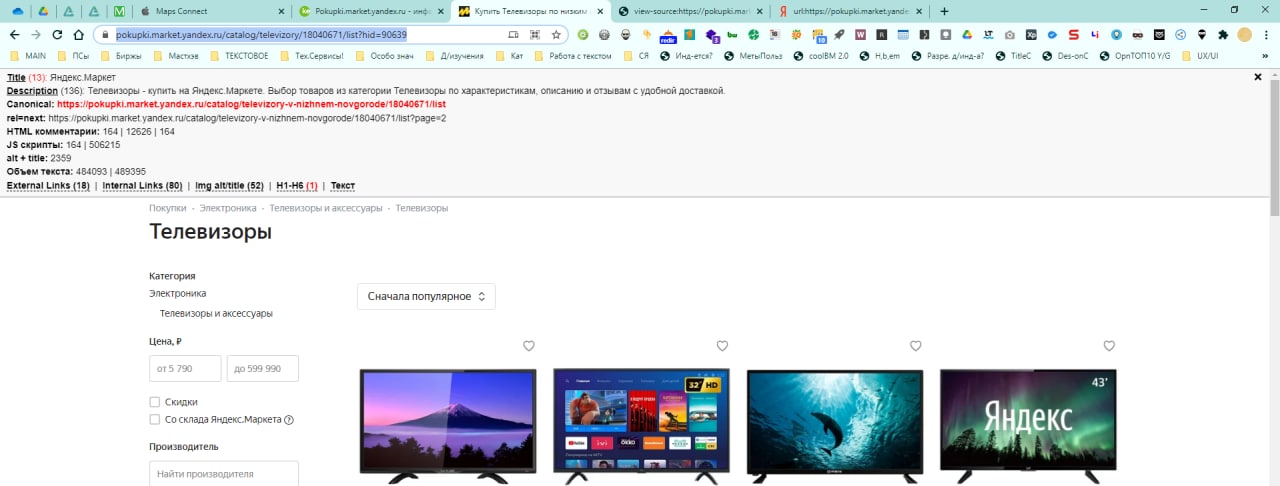
Task: Favorite the dolphin-screen TV with heart icon
Action: (915, 346)
